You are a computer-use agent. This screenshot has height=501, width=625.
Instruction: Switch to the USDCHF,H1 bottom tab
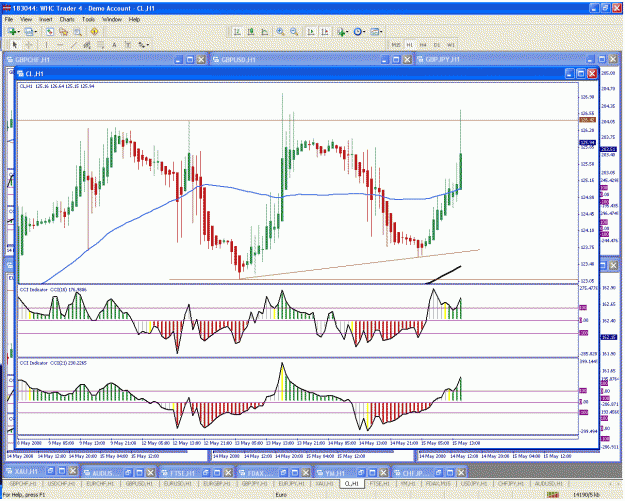[x=61, y=483]
